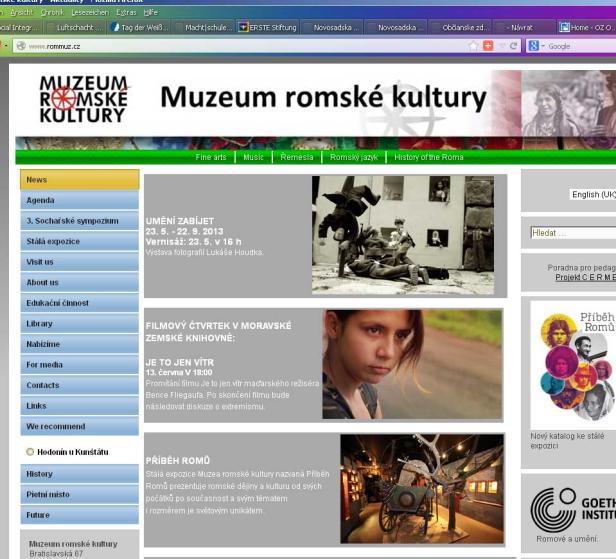The image size is (616, 559).
Task: Open Music in green navigation bar
Action: (253, 157)
